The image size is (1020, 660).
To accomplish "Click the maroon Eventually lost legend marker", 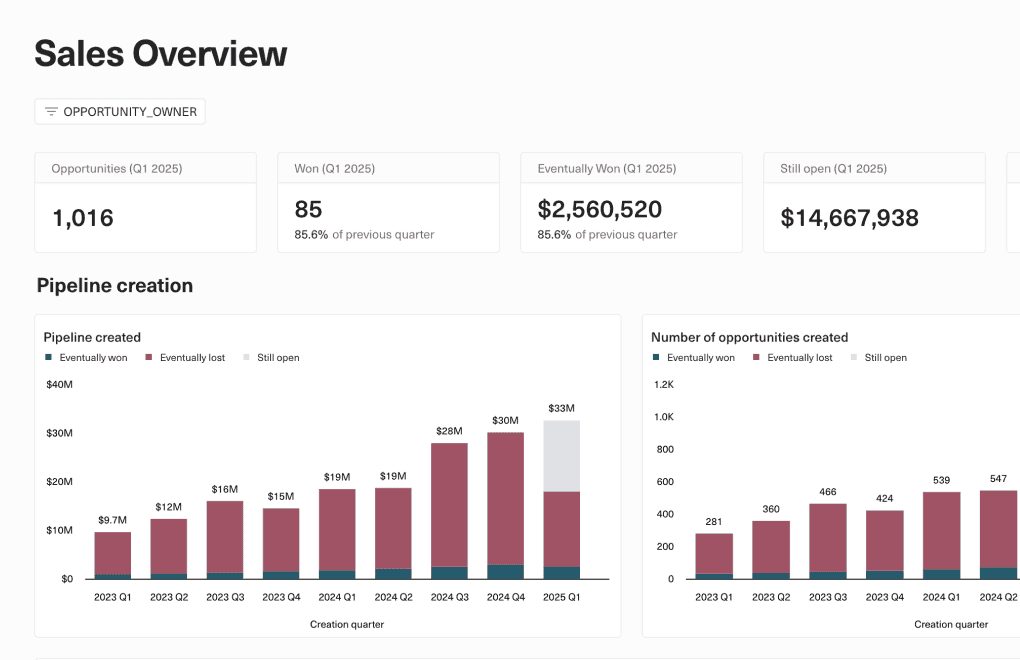I will pos(147,357).
